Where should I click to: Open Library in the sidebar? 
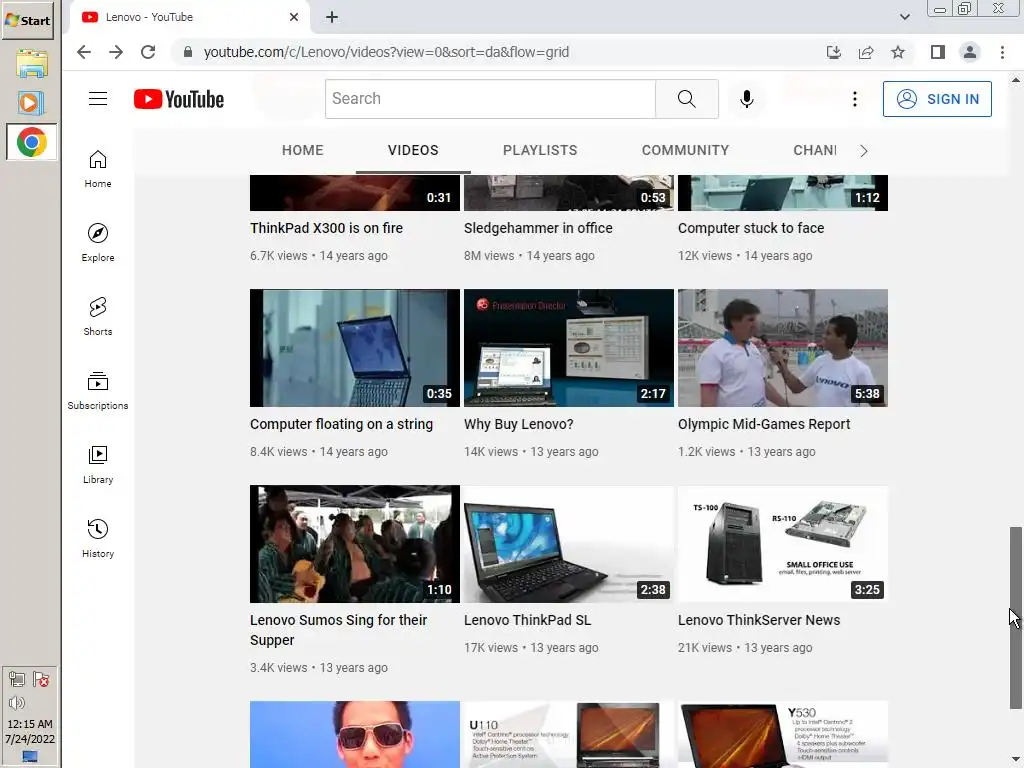pos(98,464)
